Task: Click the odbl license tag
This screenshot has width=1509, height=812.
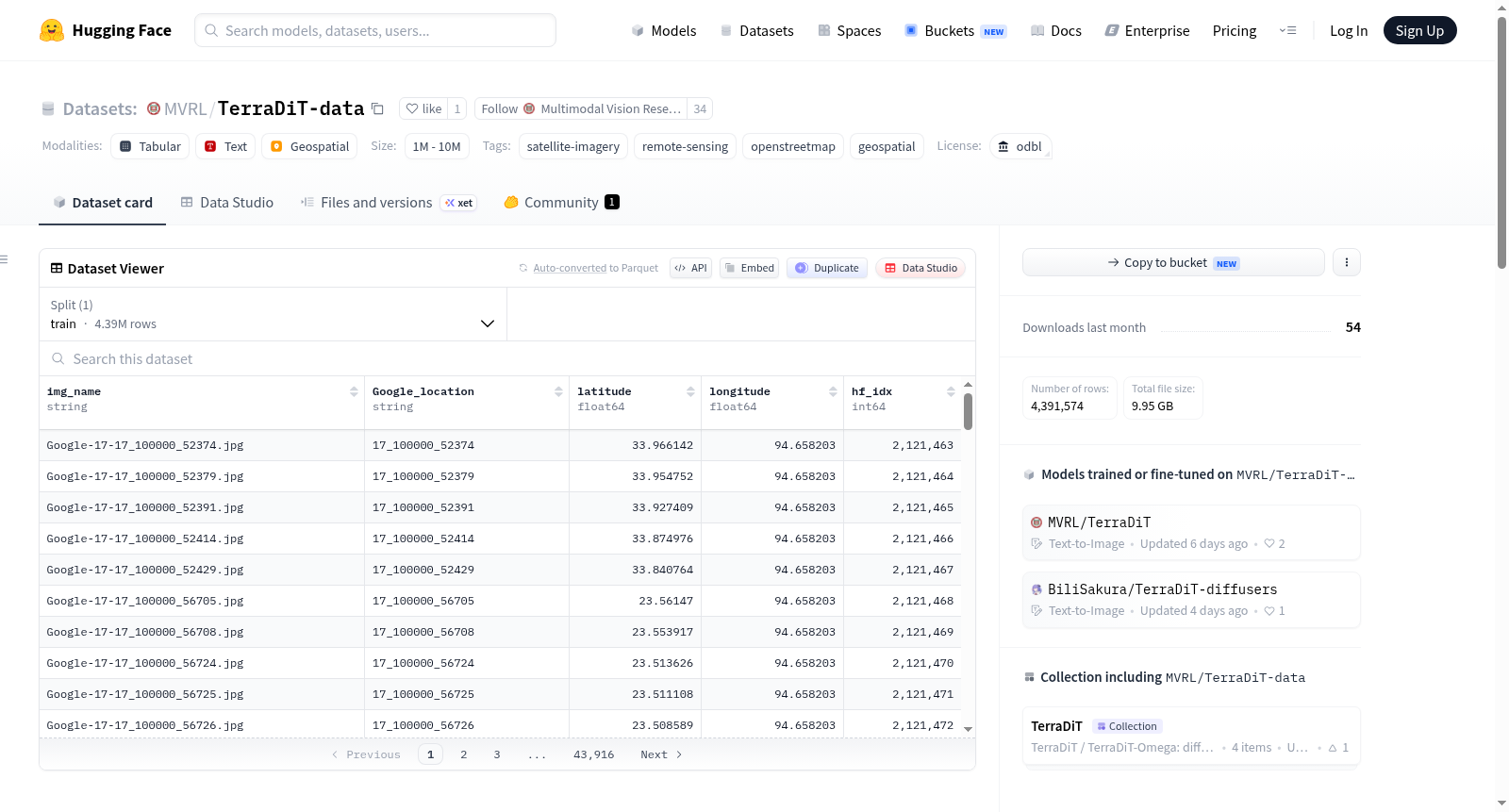Action: pyautogui.click(x=1020, y=146)
